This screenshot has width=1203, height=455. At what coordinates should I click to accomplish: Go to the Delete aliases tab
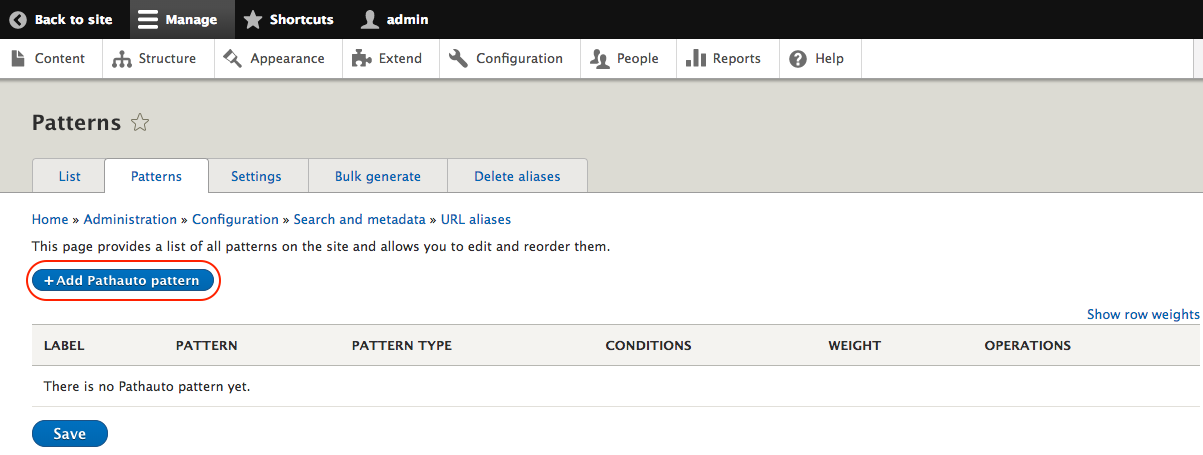pos(517,176)
